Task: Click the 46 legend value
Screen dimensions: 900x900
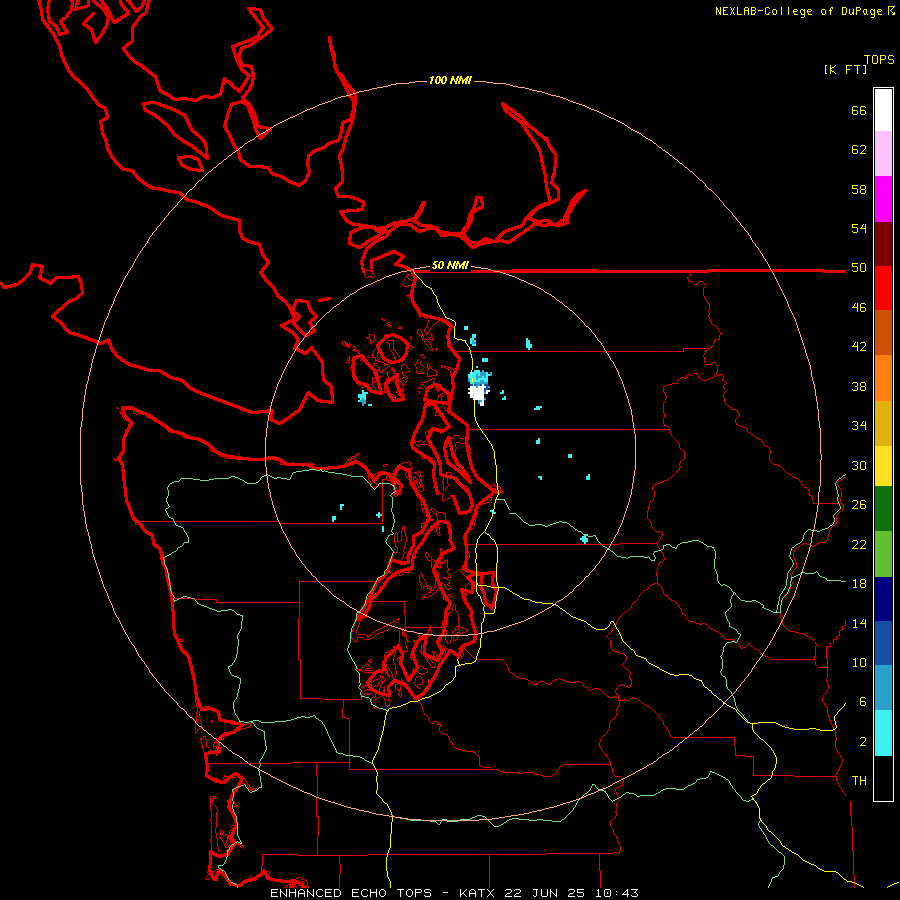Action: 859,308
